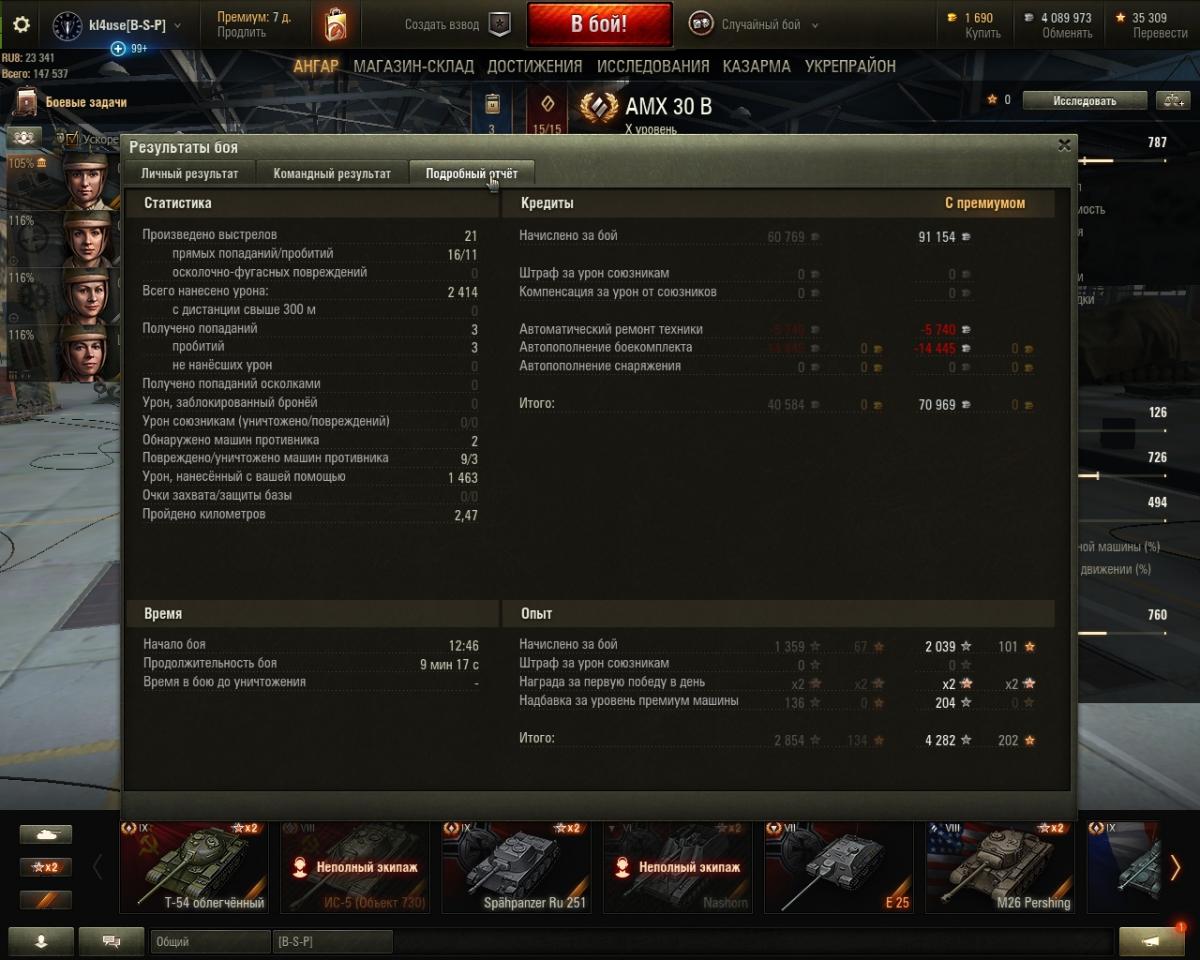Open the ИССЛЕДОВАНИЯ menu

(x=653, y=66)
